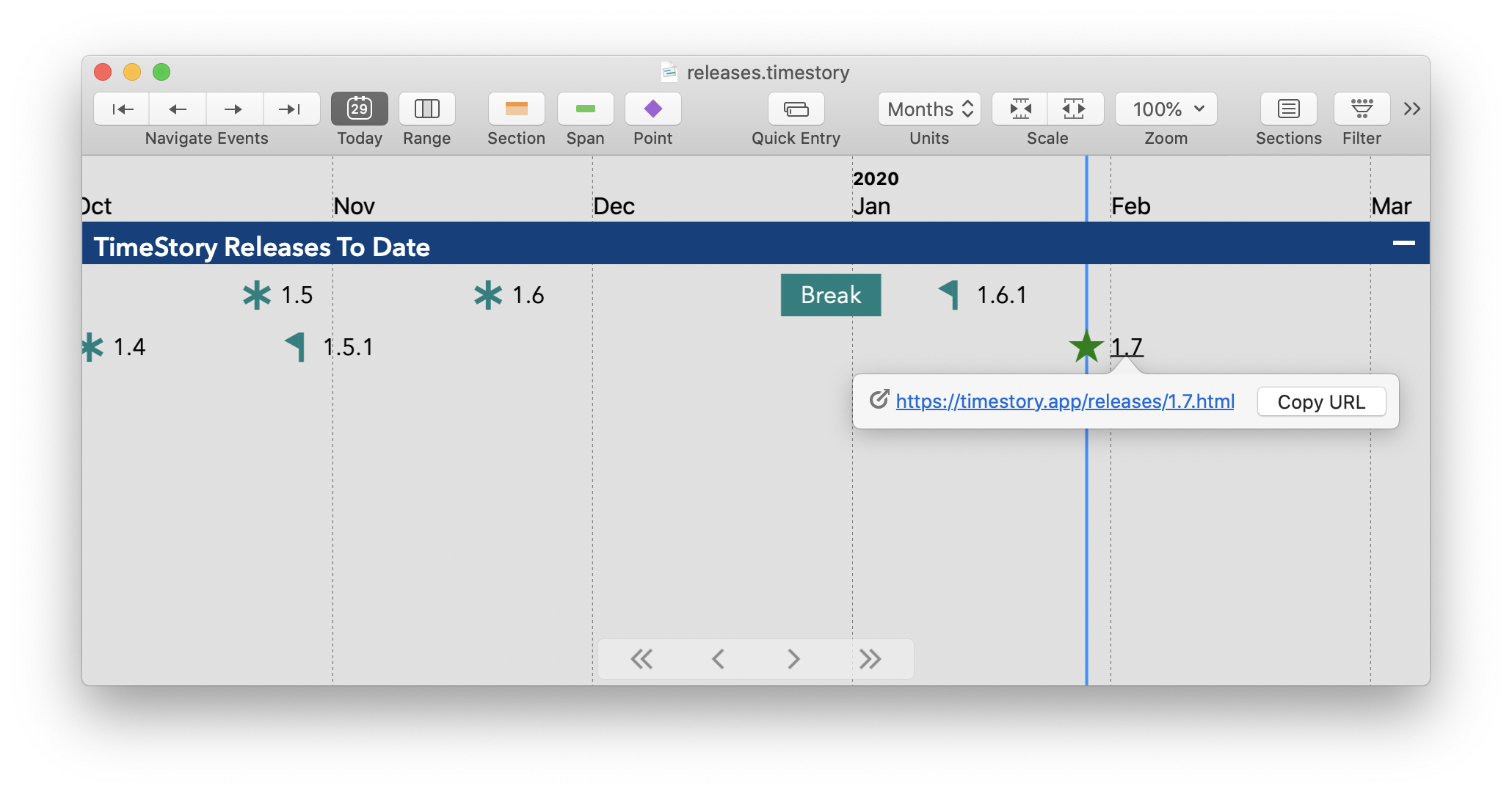The height and width of the screenshot is (794, 1512).
Task: Jump to last event arrow
Action: click(290, 109)
